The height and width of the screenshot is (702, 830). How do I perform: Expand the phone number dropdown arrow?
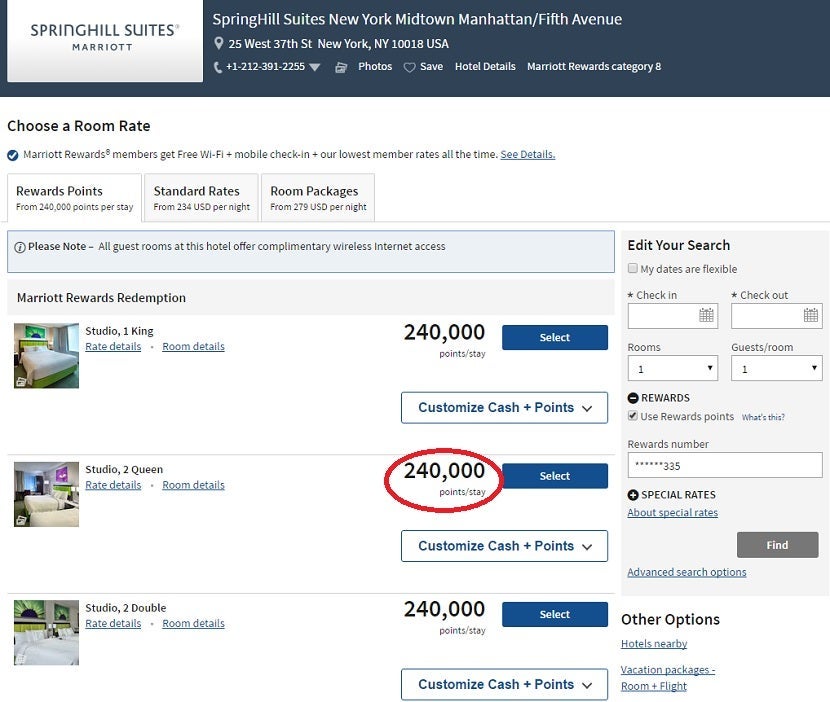[x=314, y=67]
